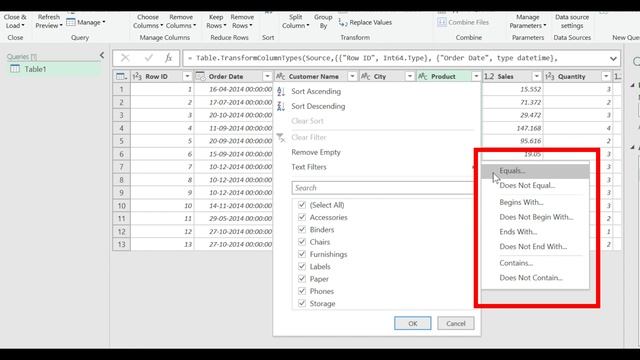Click the Product column data type icon
The image size is (640, 360).
coord(422,76)
